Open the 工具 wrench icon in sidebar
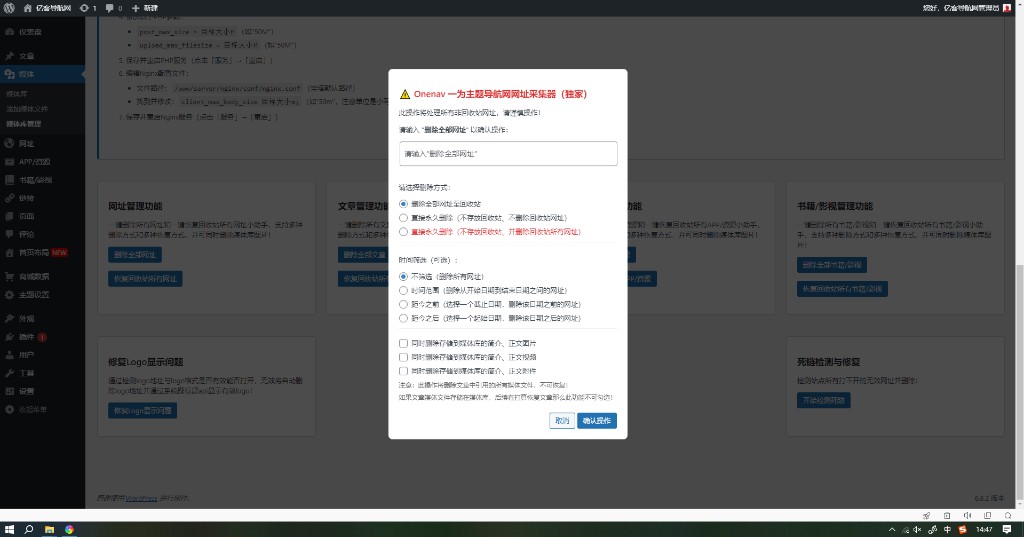The width and height of the screenshot is (1024, 537). click(9, 373)
